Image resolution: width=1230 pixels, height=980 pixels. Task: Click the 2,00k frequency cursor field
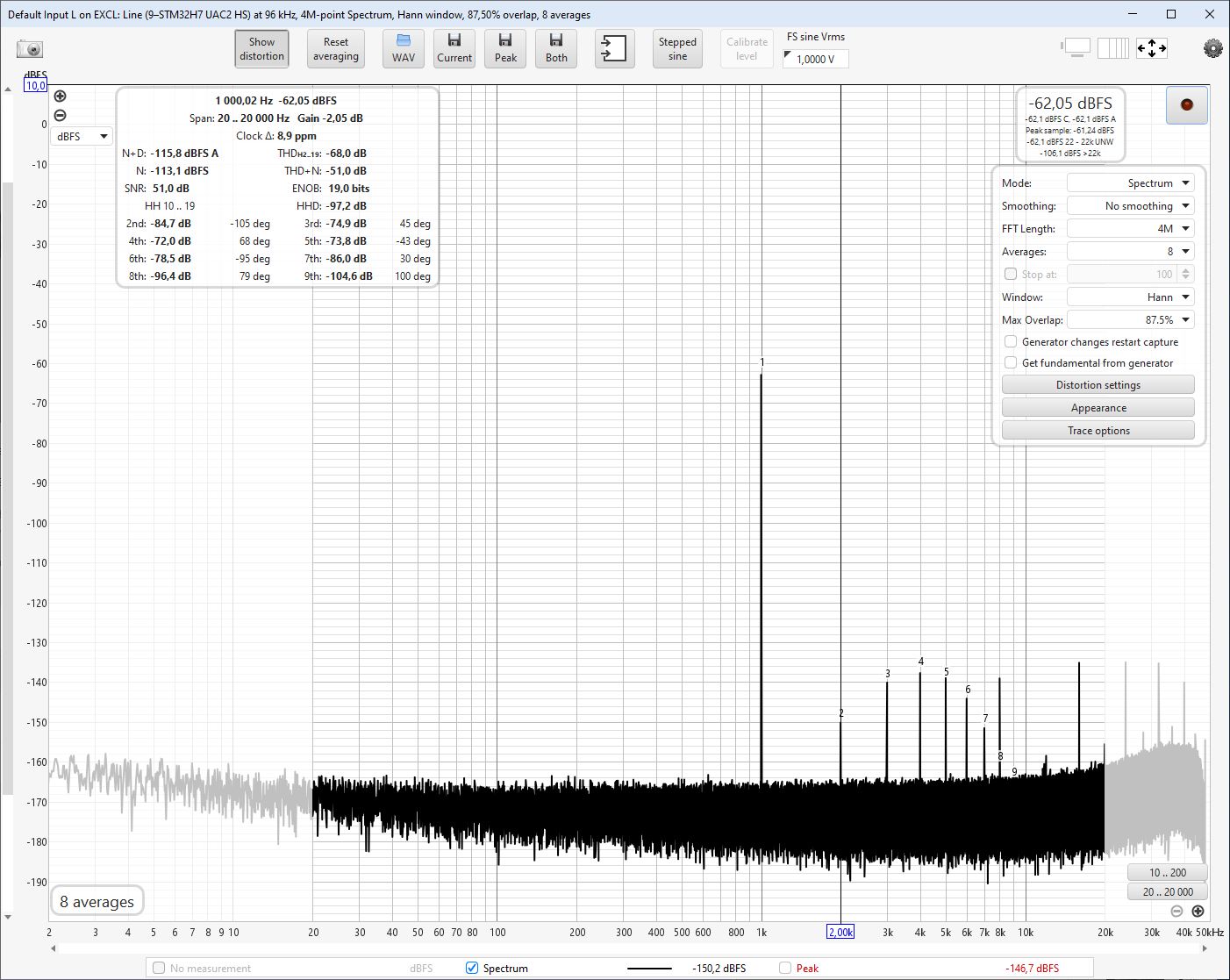pyautogui.click(x=840, y=932)
